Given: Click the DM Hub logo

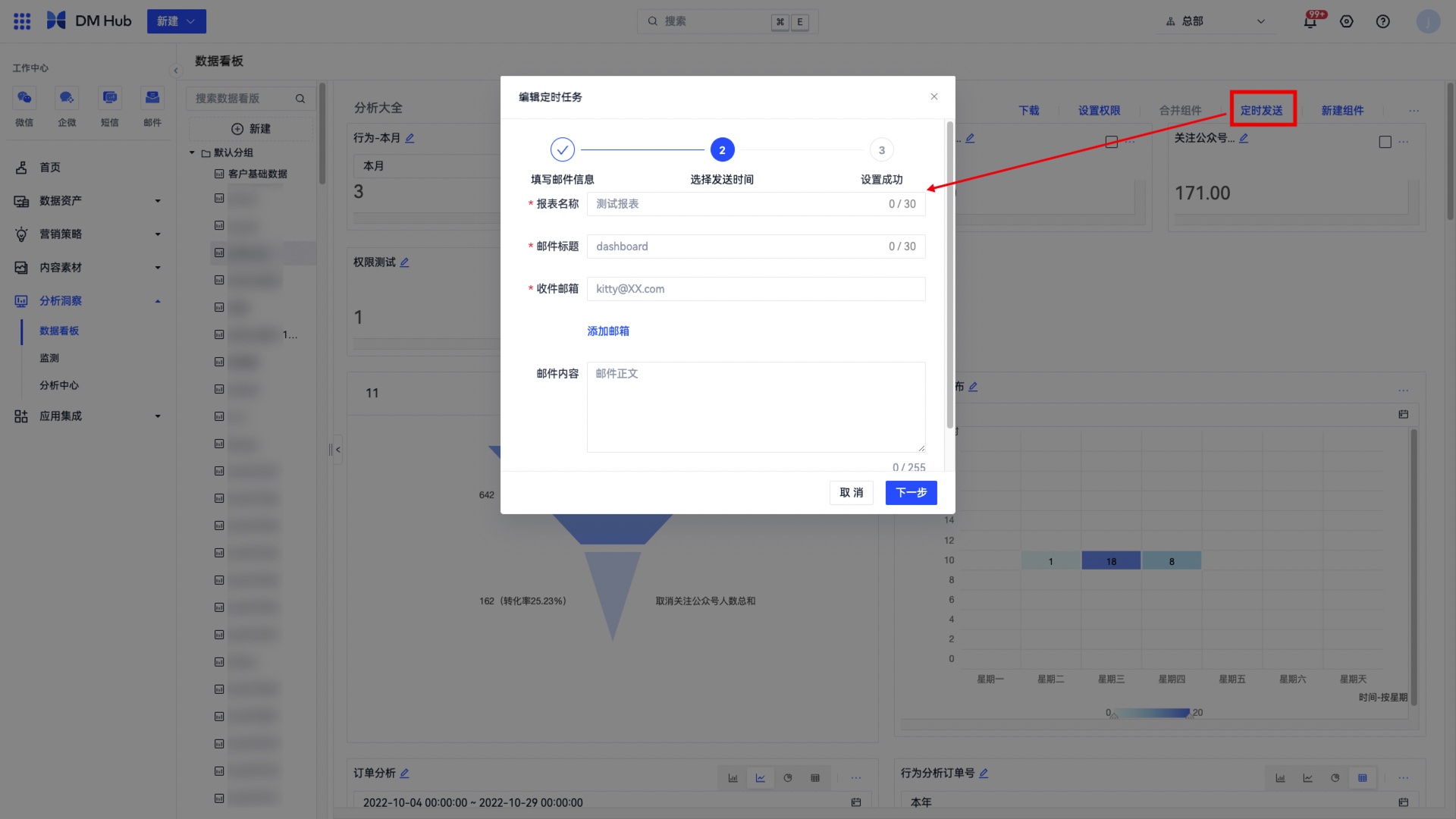Looking at the screenshot, I should click(89, 21).
